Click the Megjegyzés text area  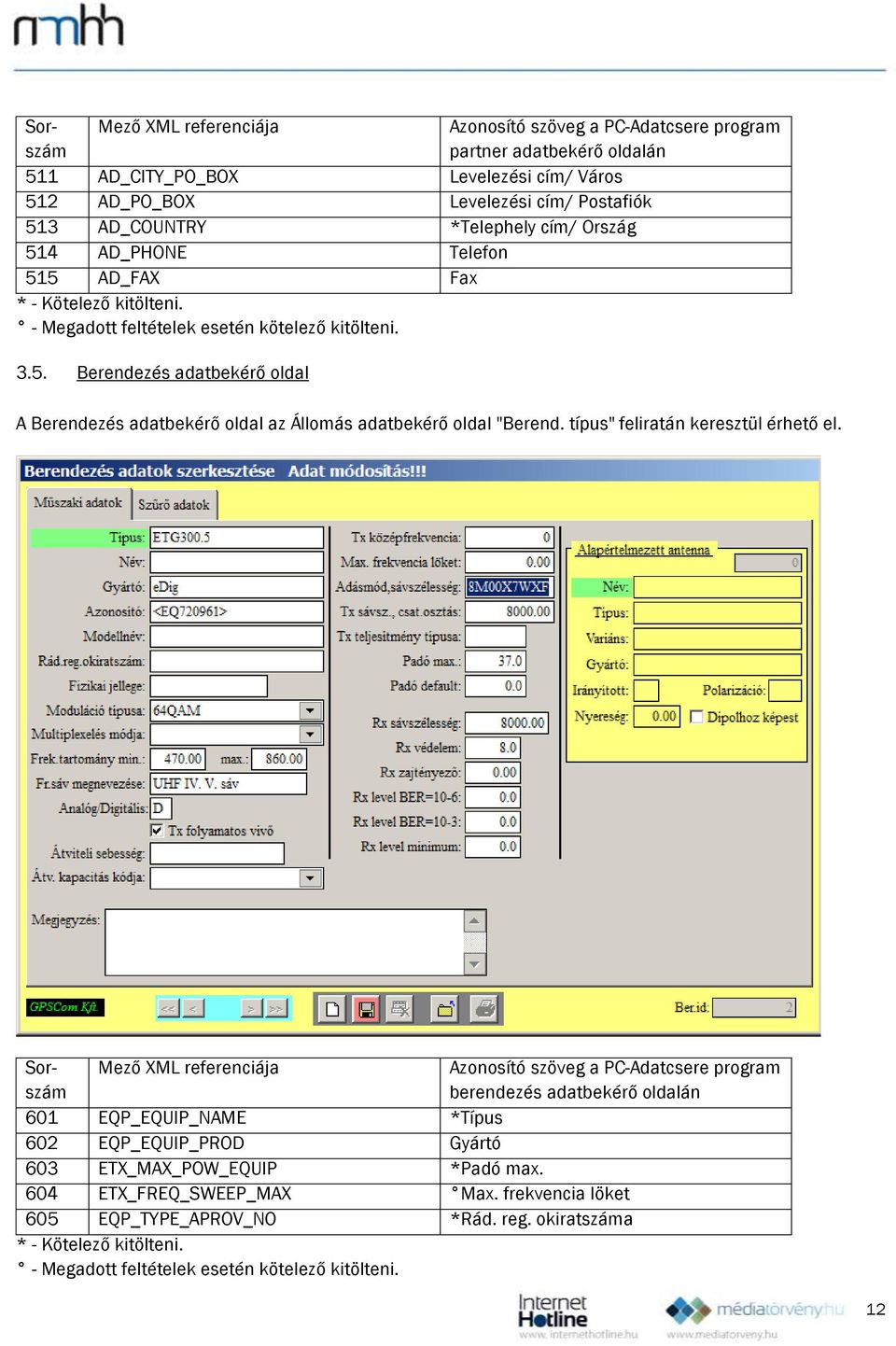coord(296,942)
